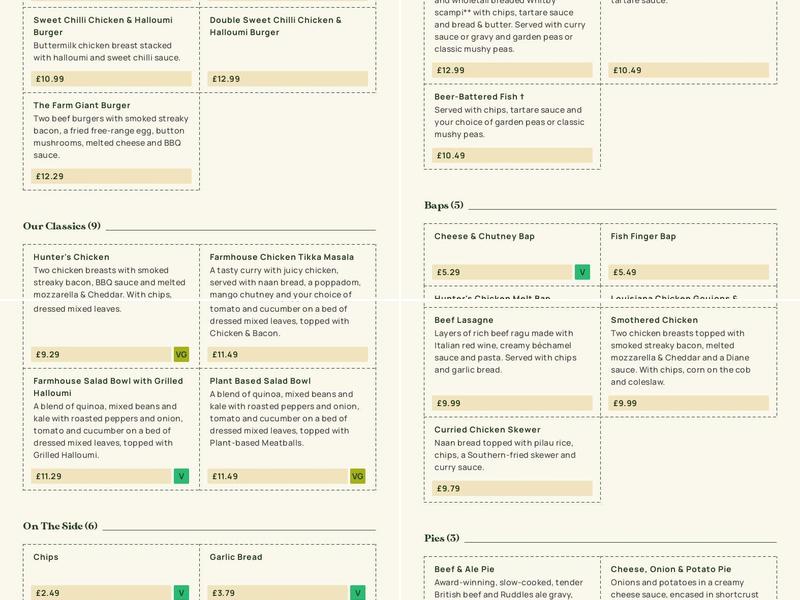Open the Smothered Chicken dish title
Viewport: 800px width, 600px height.
pyautogui.click(x=655, y=320)
